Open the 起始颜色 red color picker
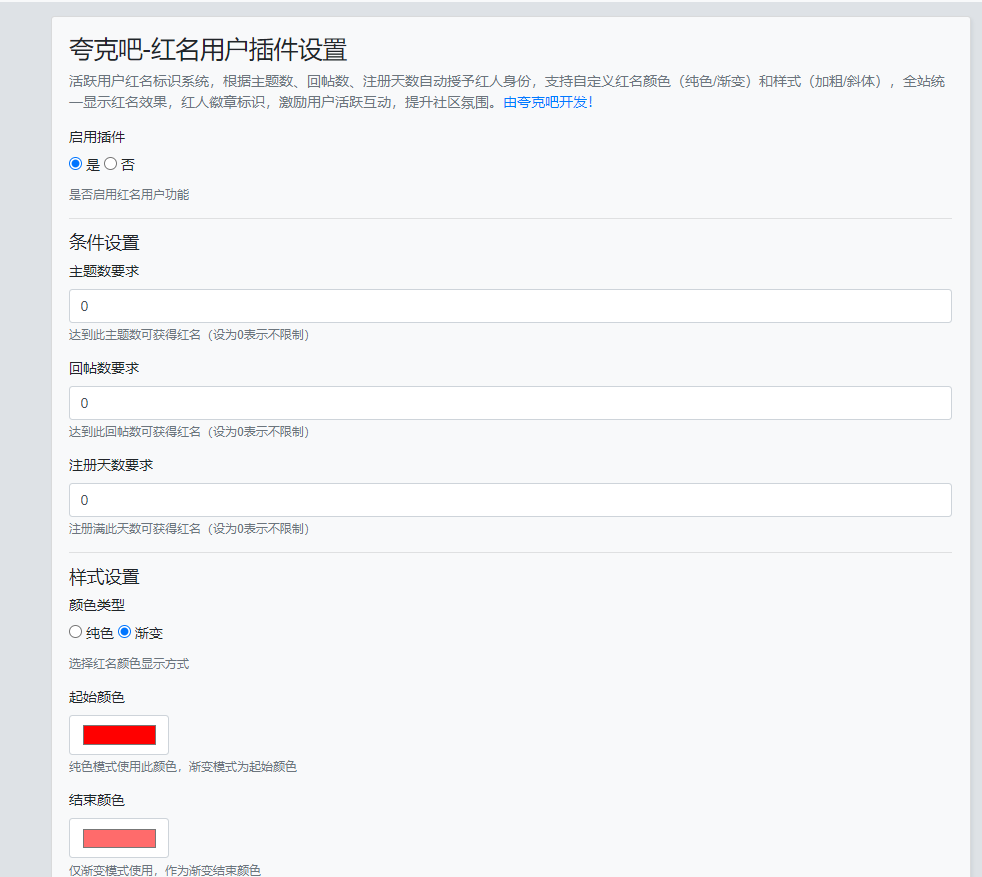The width and height of the screenshot is (982, 877). point(119,735)
